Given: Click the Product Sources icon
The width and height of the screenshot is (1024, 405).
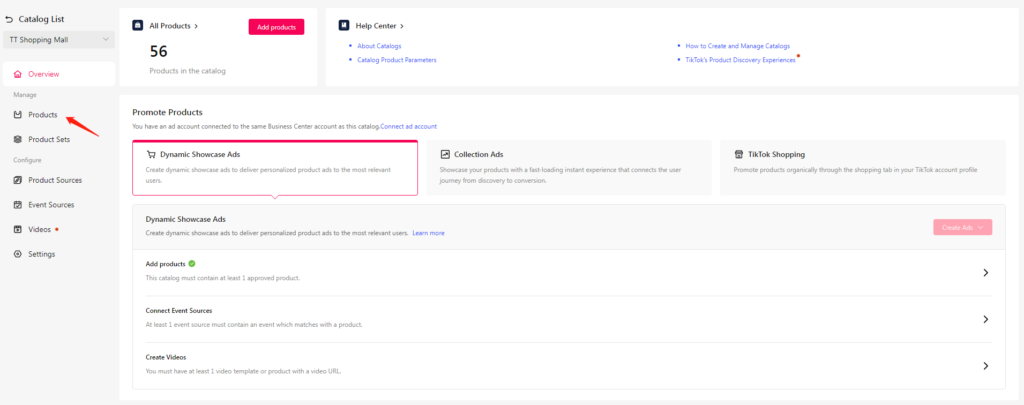Looking at the screenshot, I should tap(18, 180).
